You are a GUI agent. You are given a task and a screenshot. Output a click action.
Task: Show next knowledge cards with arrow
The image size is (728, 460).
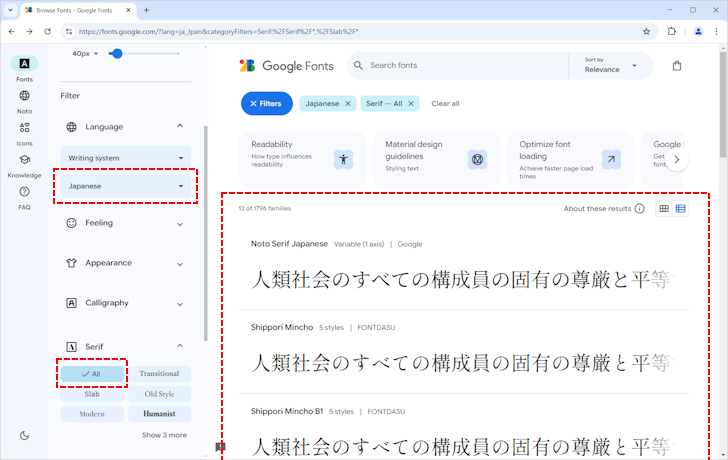tap(677, 160)
